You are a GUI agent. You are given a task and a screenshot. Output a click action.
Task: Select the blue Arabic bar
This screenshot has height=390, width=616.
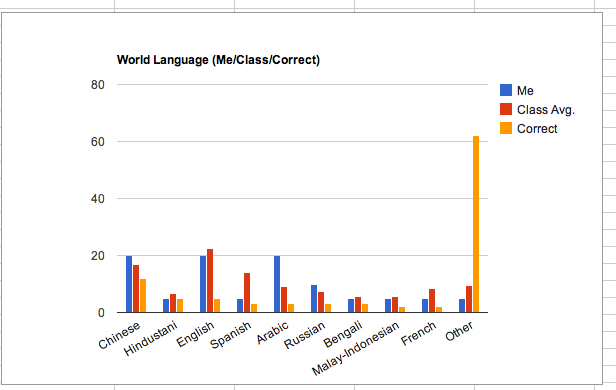(x=277, y=284)
